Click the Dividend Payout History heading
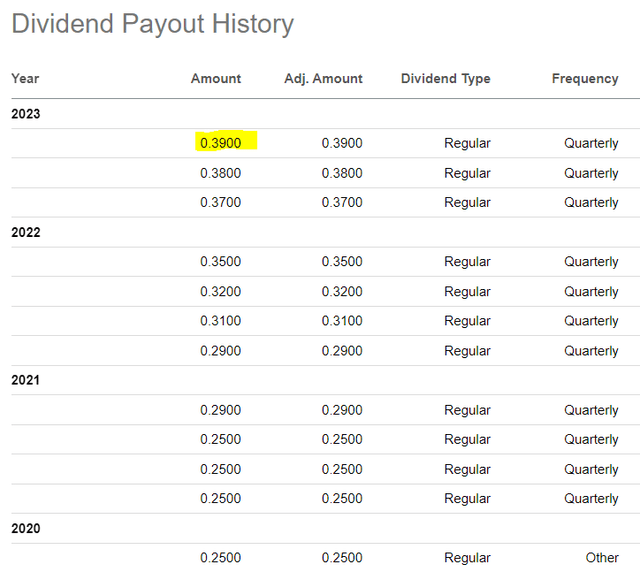This screenshot has width=640, height=572. tap(153, 24)
